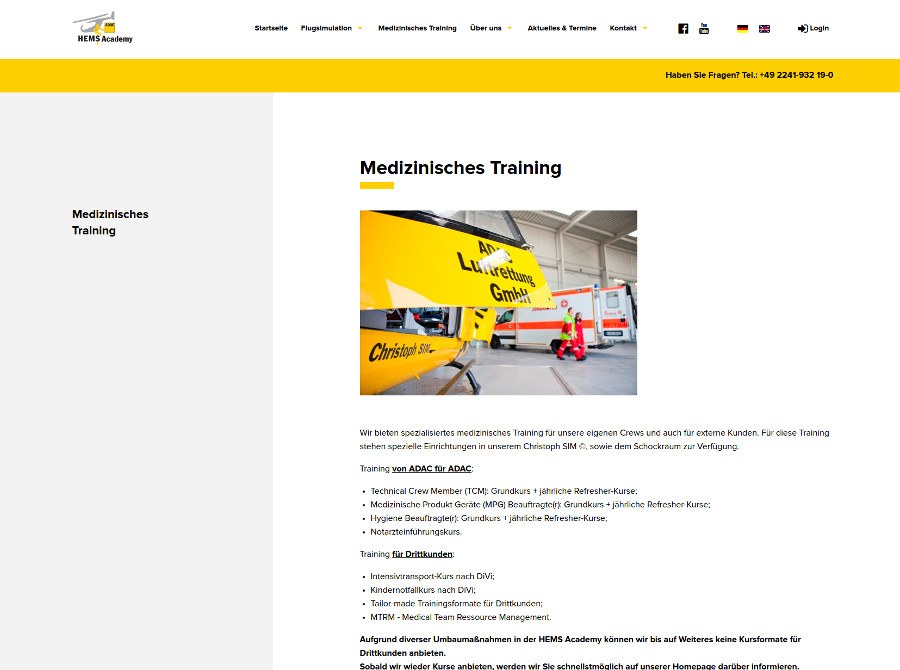Click the 'Wir bieten spezialisiertes' intro paragraph
This screenshot has width=900, height=670.
[594, 439]
